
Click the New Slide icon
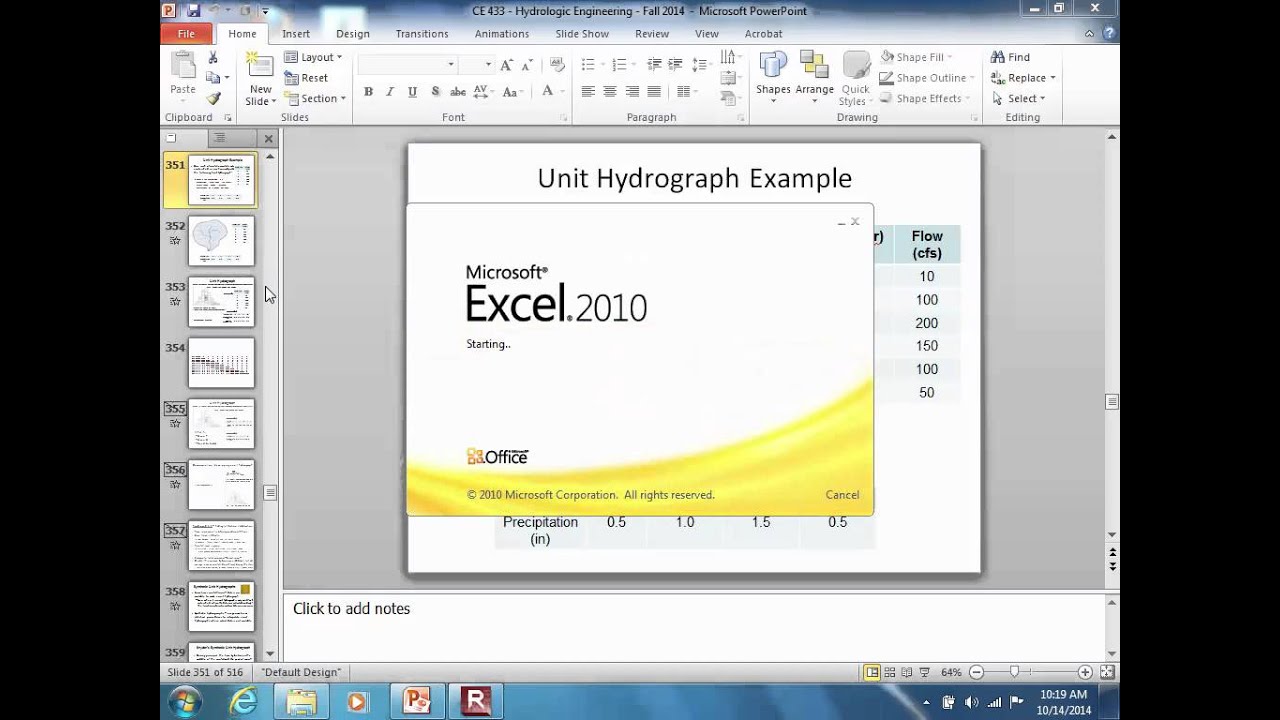[260, 65]
